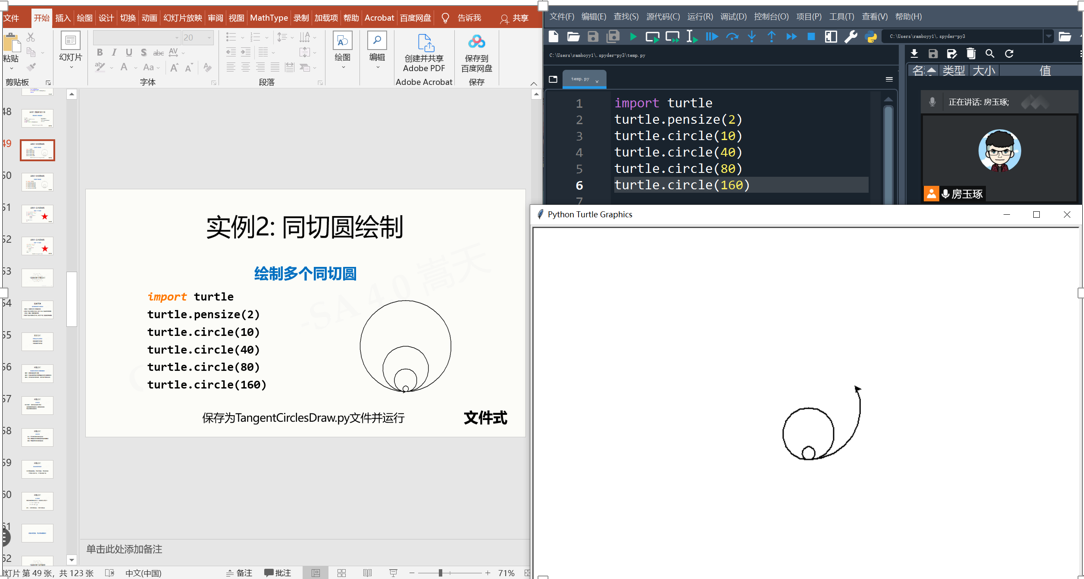Screen dimensions: 1084x579
Task: Open the 插入 ribbon tab
Action: pyautogui.click(x=63, y=18)
